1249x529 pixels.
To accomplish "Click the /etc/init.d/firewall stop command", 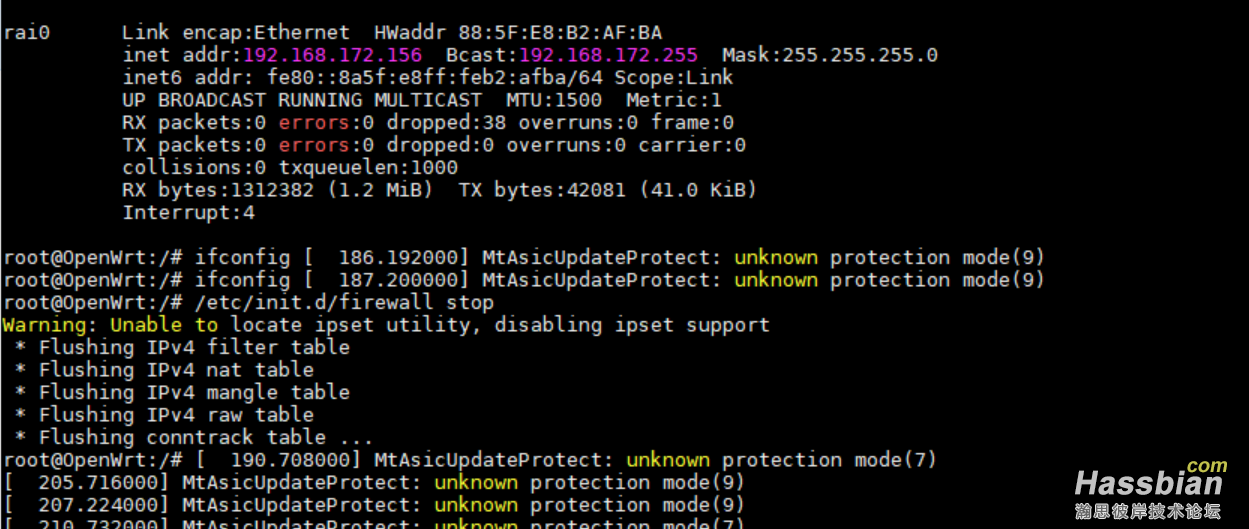I will click(x=344, y=302).
